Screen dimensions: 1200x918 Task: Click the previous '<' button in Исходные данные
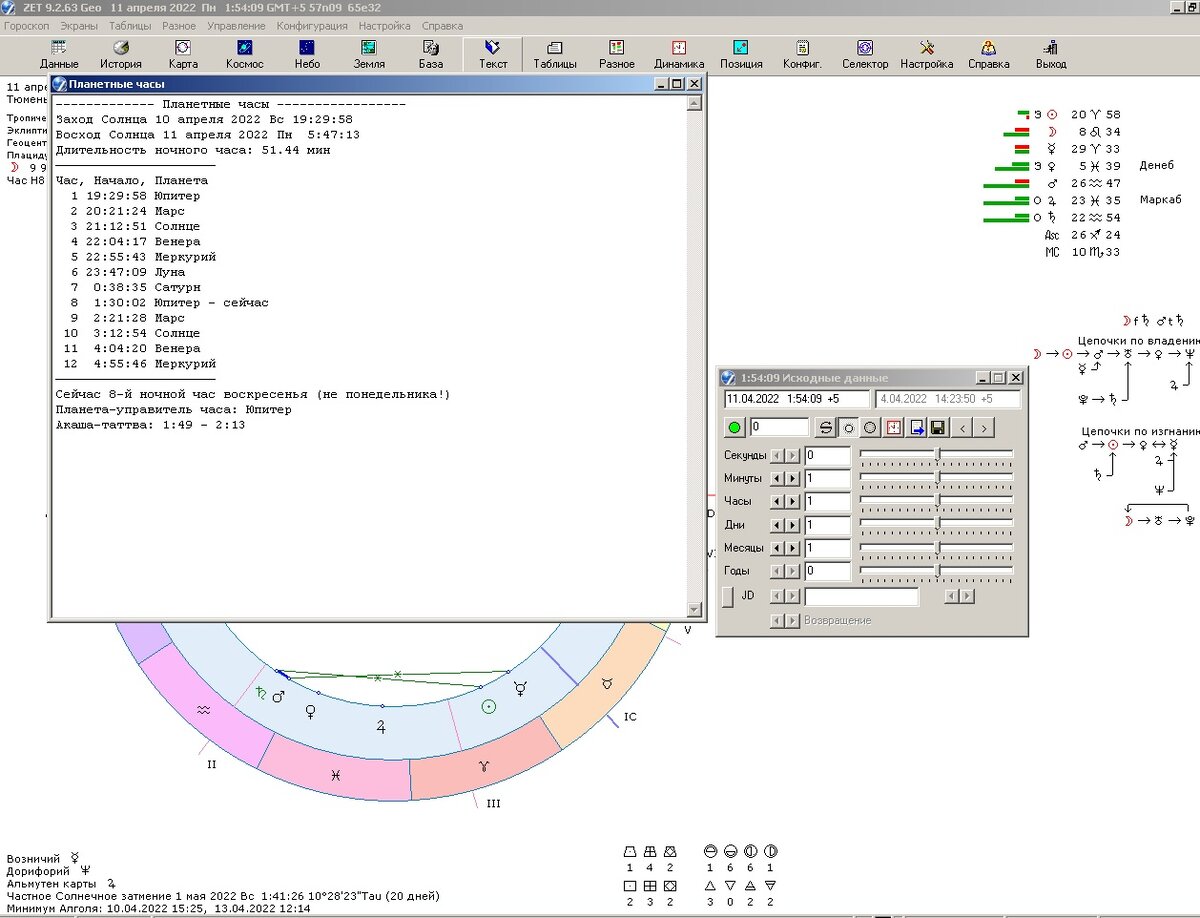point(962,428)
